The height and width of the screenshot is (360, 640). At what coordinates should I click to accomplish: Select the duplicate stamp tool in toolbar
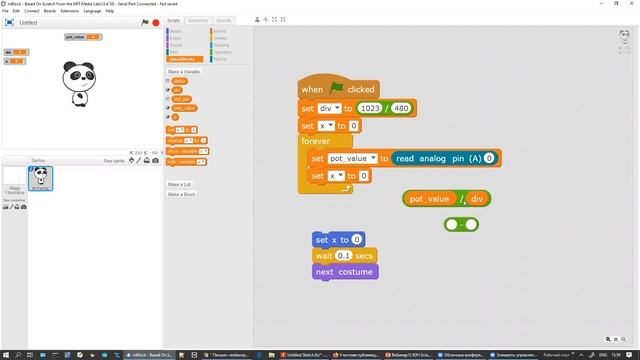257,20
